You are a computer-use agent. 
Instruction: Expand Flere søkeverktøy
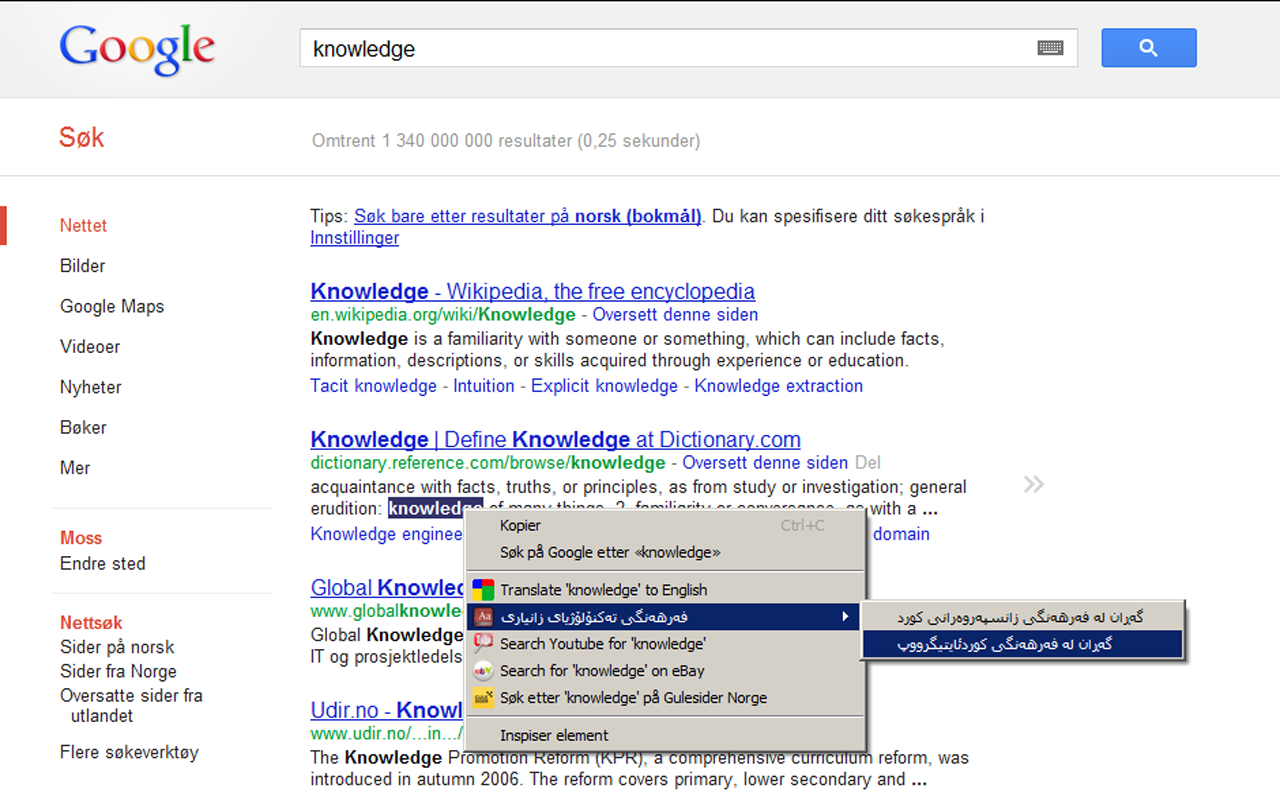(x=129, y=753)
